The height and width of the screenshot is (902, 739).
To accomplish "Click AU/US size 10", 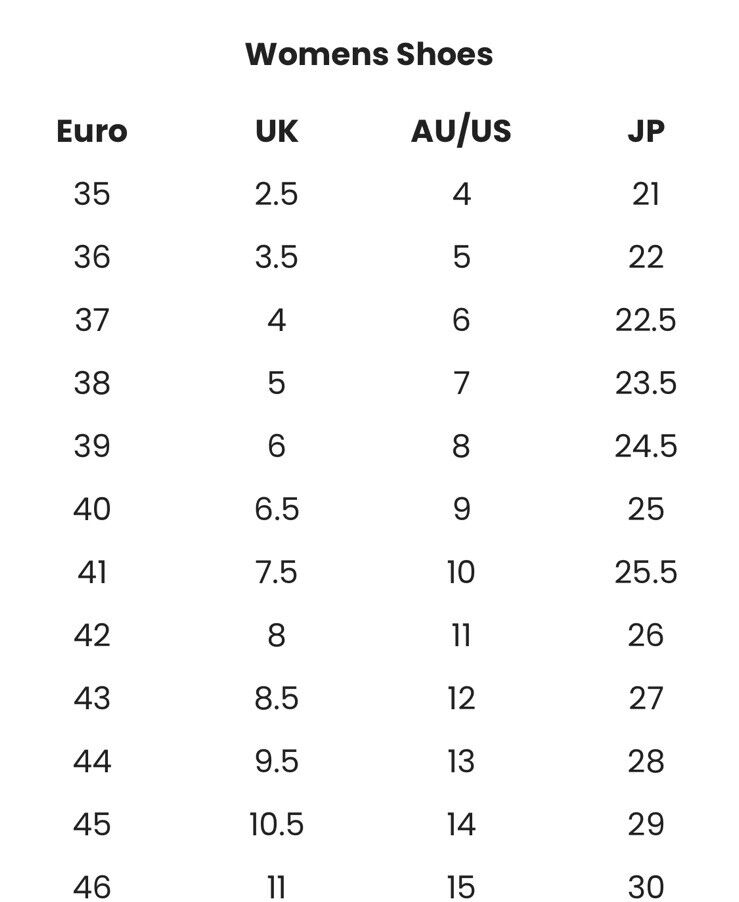I will pyautogui.click(x=461, y=572).
